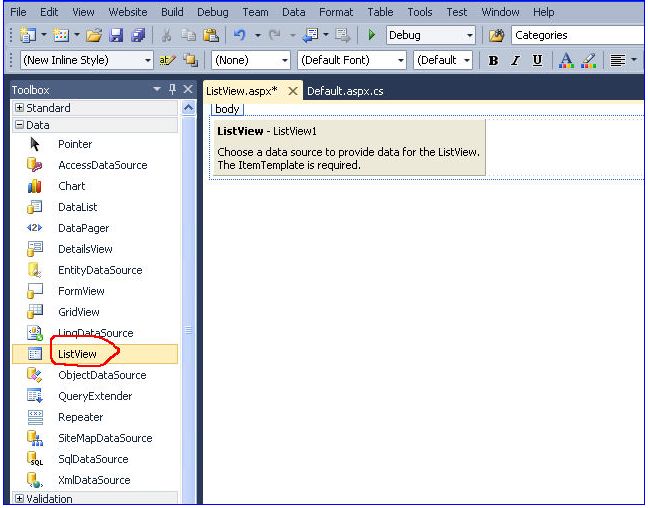Click the Navigate Backward icon

(310, 36)
